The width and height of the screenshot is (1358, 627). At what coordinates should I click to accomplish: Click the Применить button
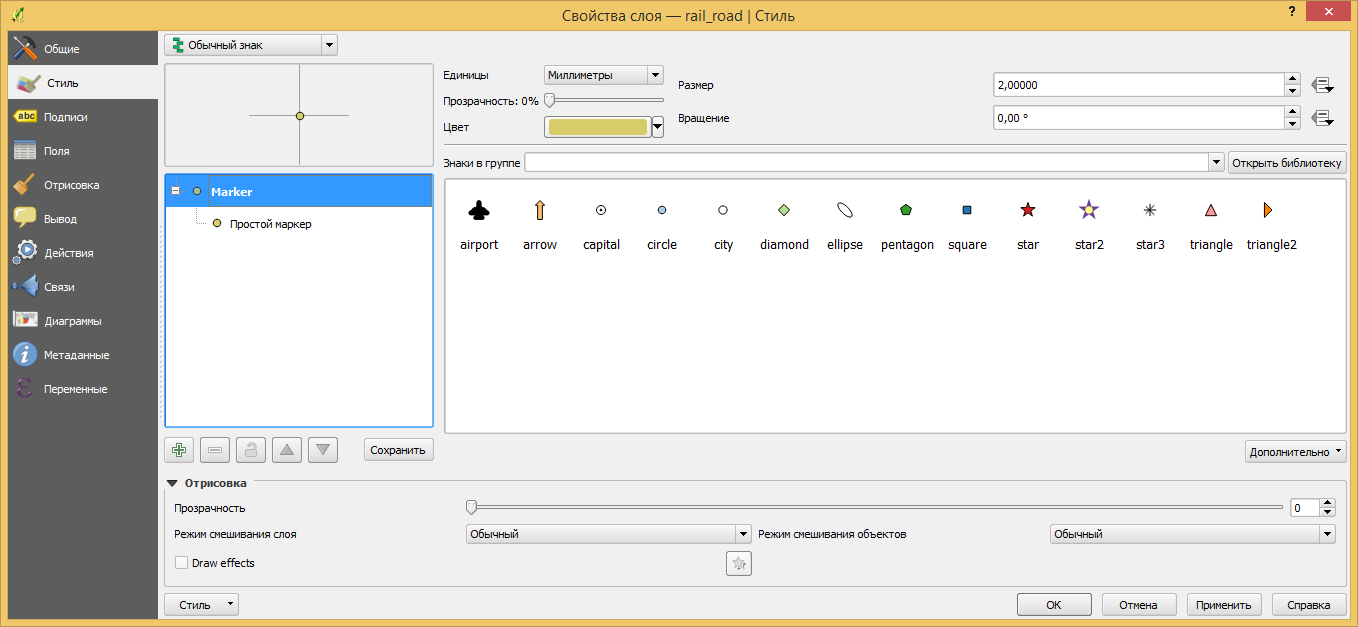click(x=1223, y=605)
